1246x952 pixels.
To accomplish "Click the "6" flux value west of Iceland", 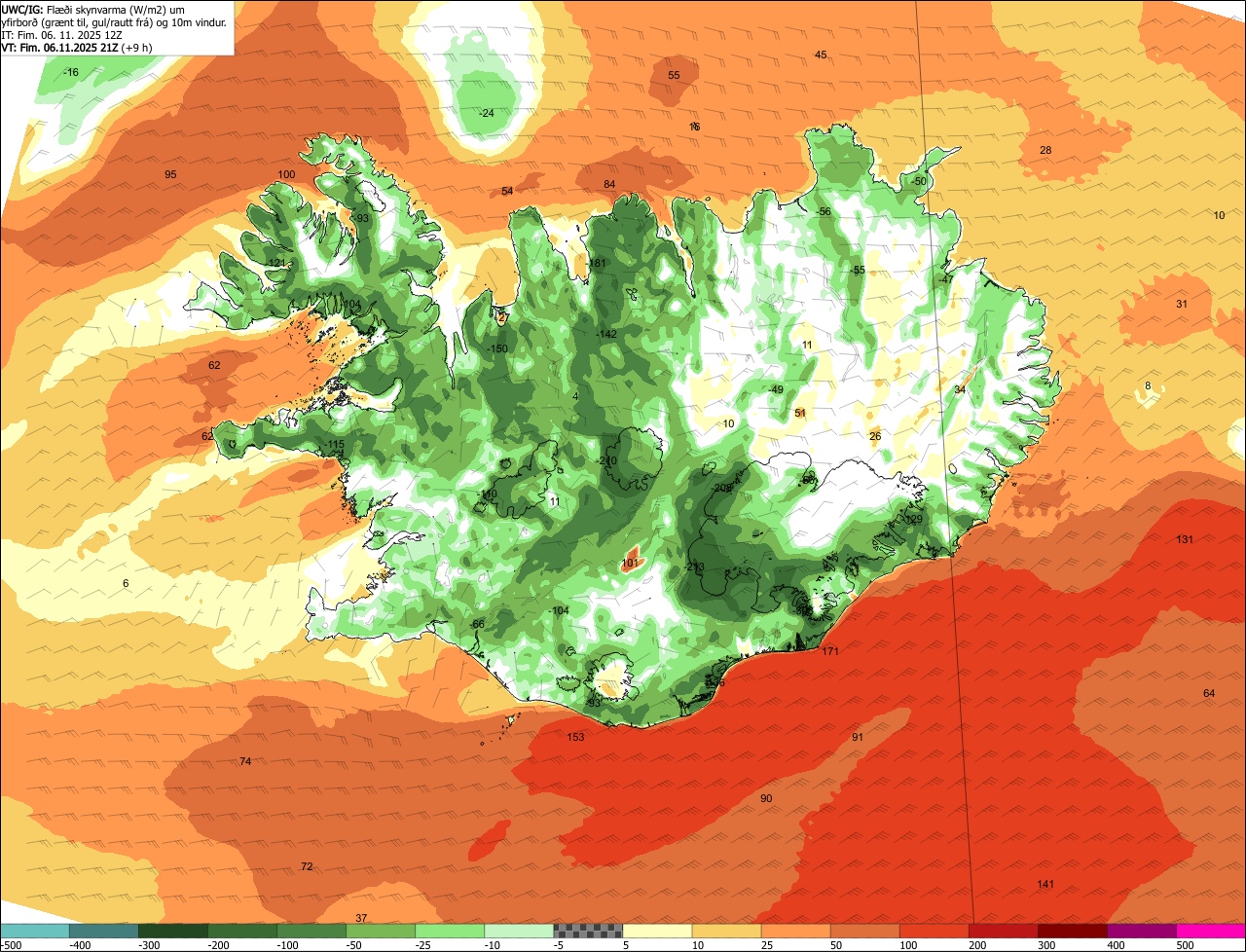I will (126, 583).
